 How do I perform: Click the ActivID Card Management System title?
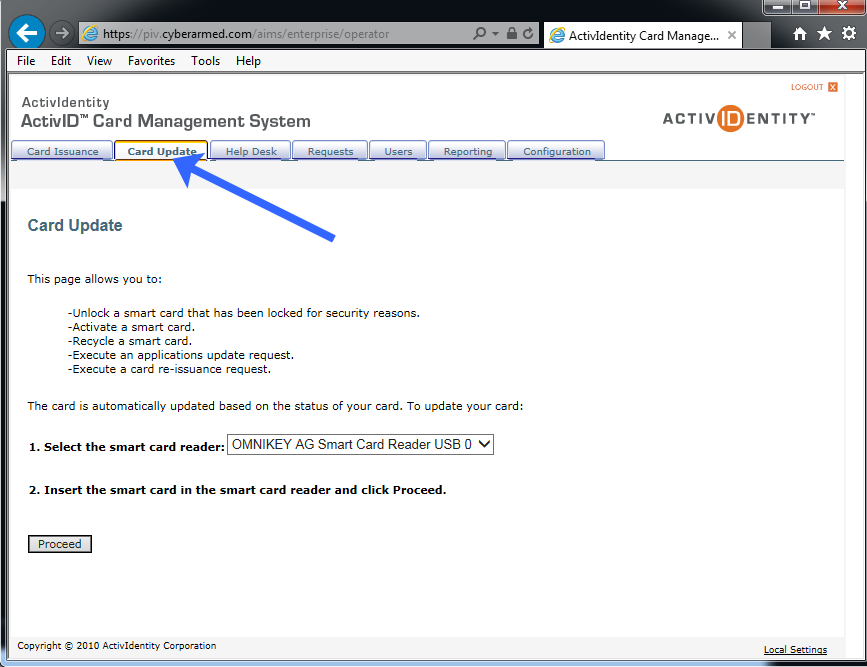point(165,121)
